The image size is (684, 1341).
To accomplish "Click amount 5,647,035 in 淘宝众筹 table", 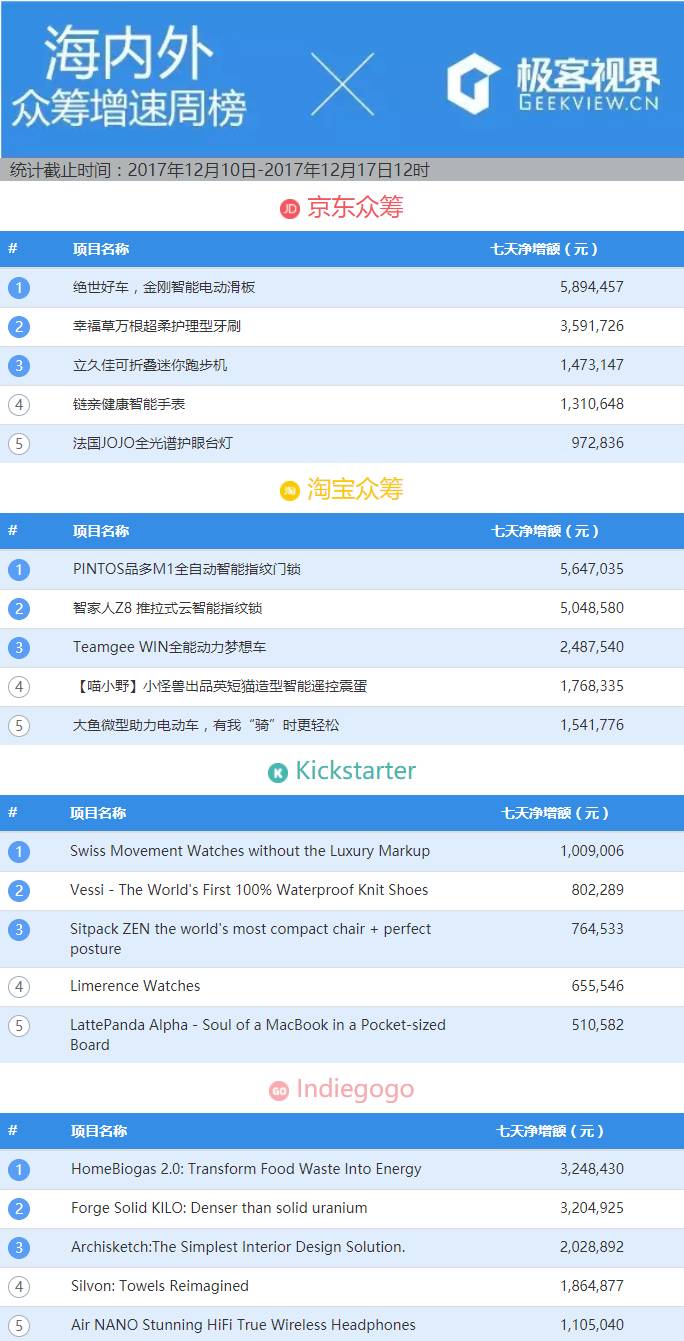I will click(592, 569).
